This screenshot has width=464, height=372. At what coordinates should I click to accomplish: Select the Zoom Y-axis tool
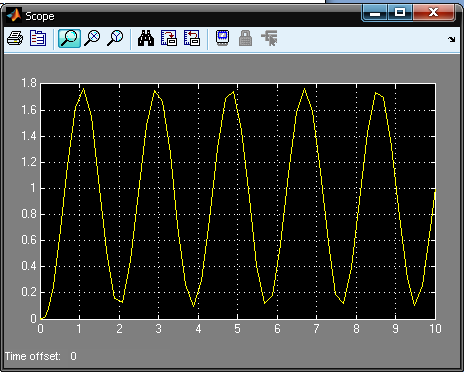(x=115, y=38)
